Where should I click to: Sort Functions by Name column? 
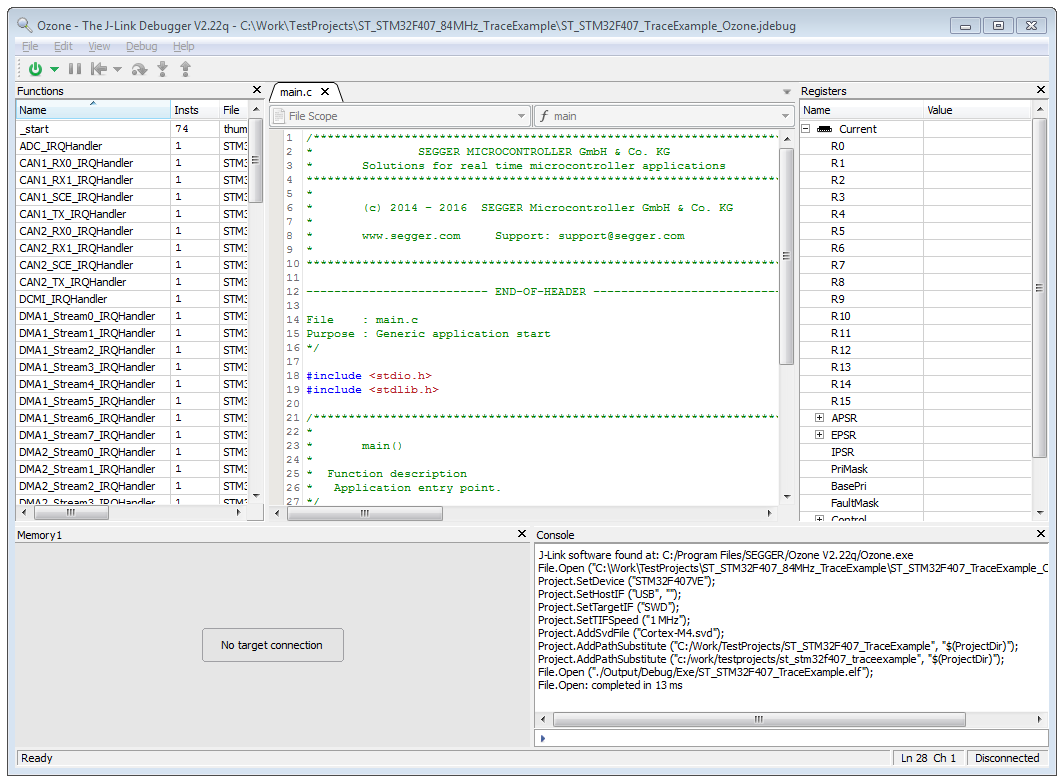click(93, 110)
